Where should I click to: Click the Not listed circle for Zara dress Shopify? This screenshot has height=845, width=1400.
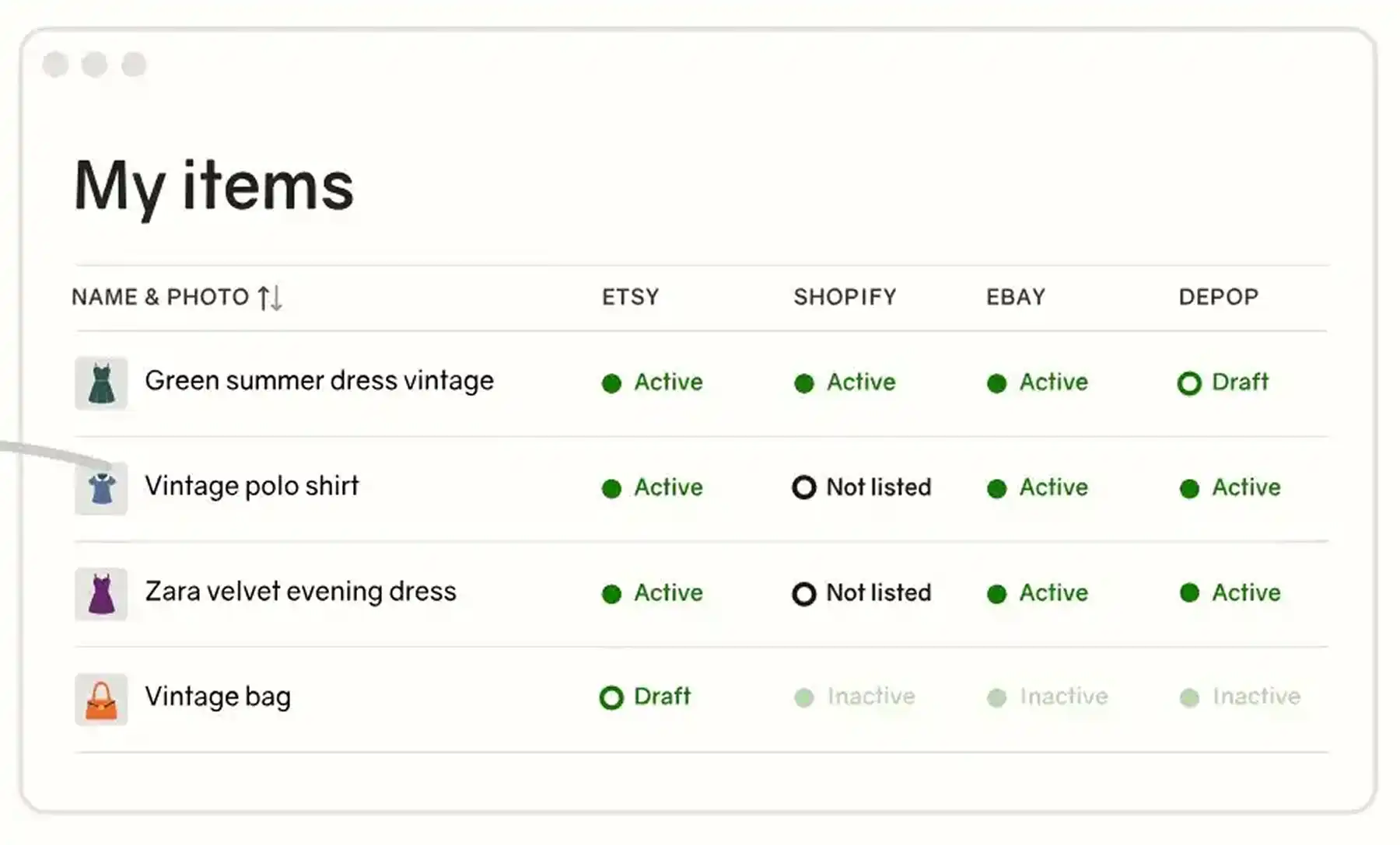tap(803, 593)
